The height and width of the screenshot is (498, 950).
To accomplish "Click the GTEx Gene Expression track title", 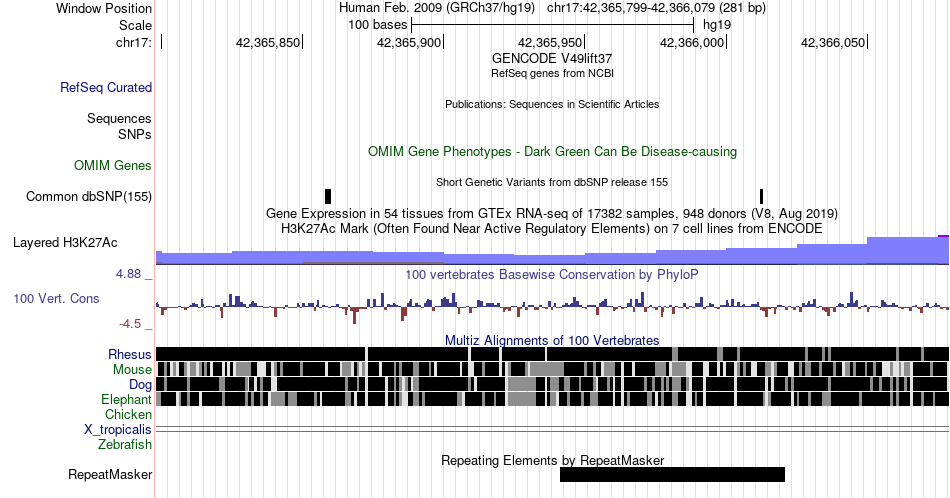I will 552,213.
